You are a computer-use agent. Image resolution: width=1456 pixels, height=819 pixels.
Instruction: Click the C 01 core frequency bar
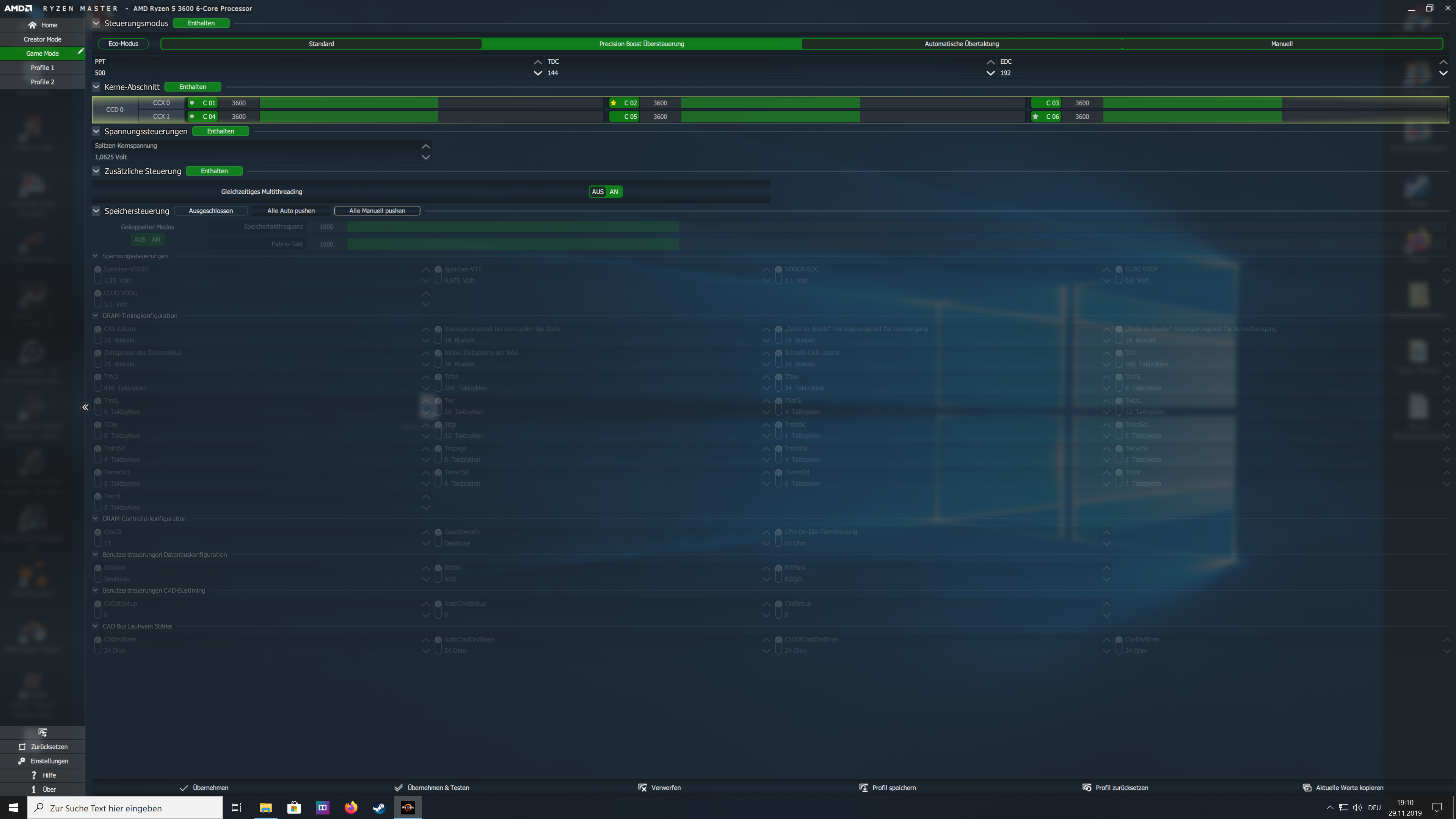(x=348, y=103)
